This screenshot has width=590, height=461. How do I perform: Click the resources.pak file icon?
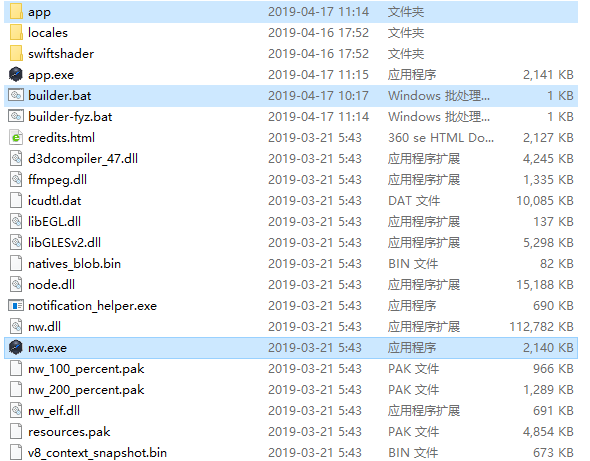pos(16,432)
